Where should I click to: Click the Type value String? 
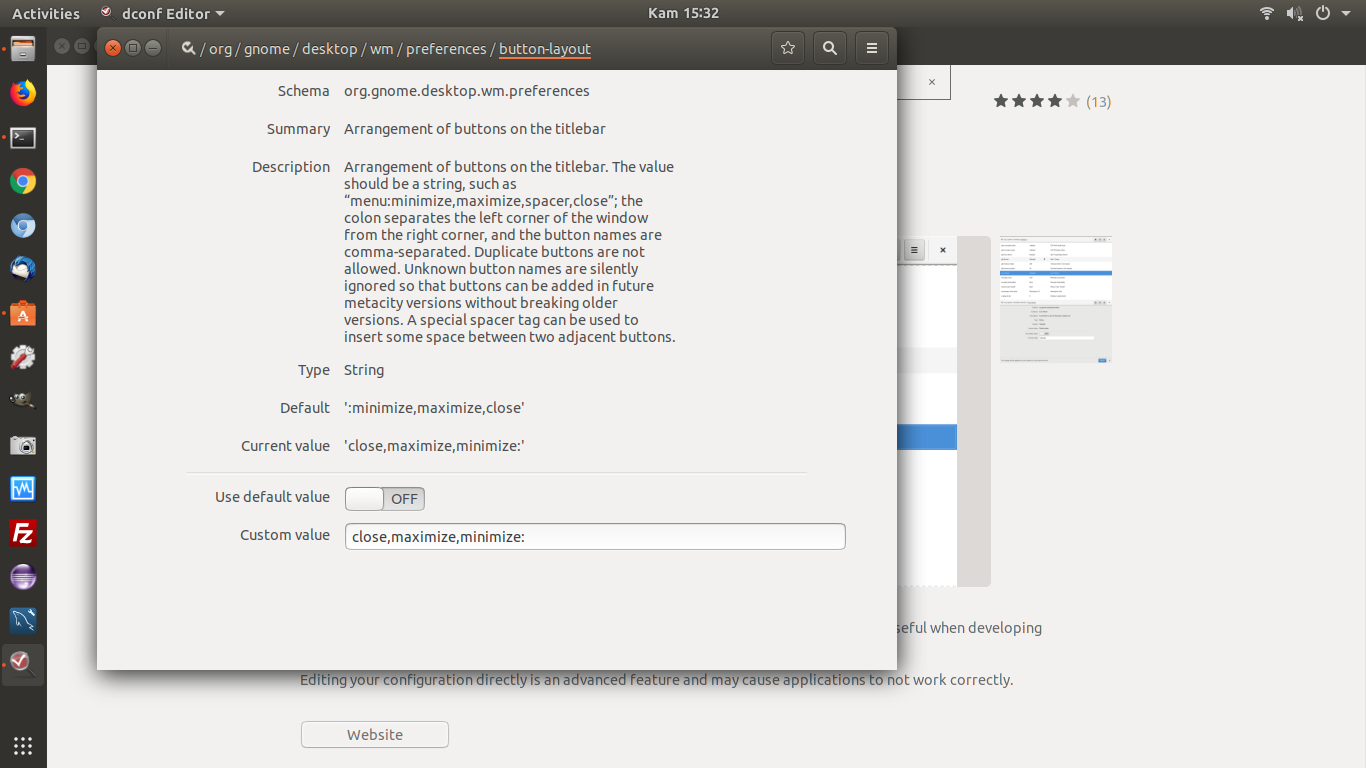(364, 370)
